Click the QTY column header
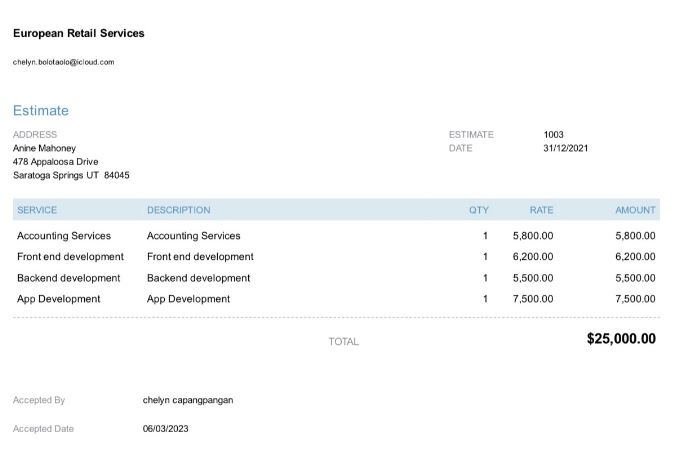Viewport: 677px width, 472px height. (479, 210)
